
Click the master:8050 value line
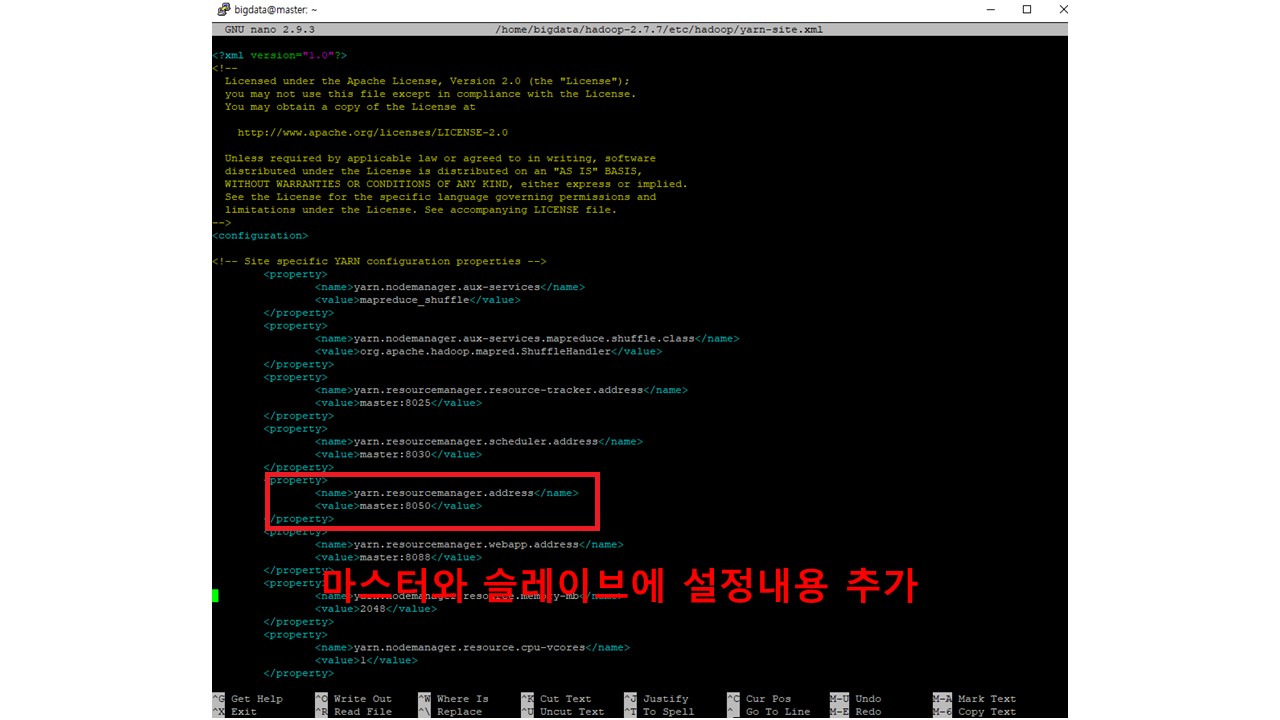tap(398, 506)
